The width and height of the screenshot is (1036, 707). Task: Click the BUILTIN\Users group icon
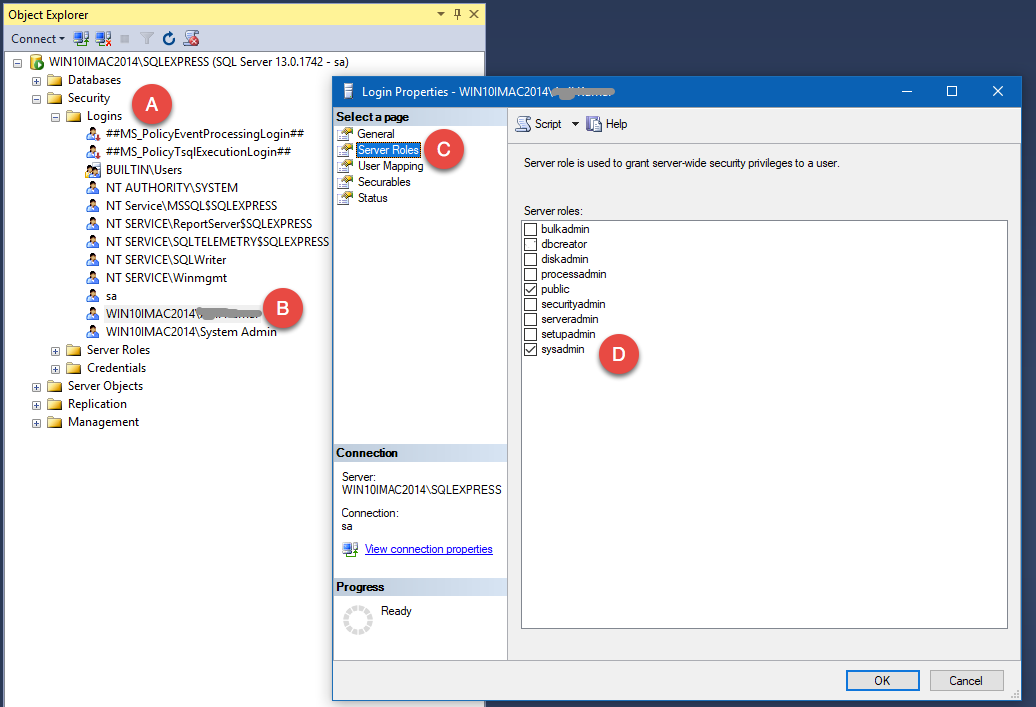(93, 170)
